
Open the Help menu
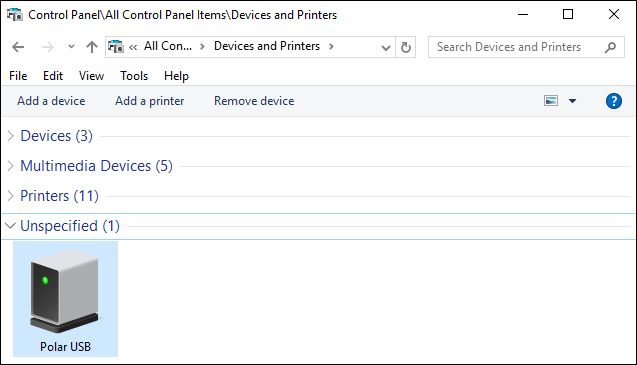pyautogui.click(x=176, y=76)
